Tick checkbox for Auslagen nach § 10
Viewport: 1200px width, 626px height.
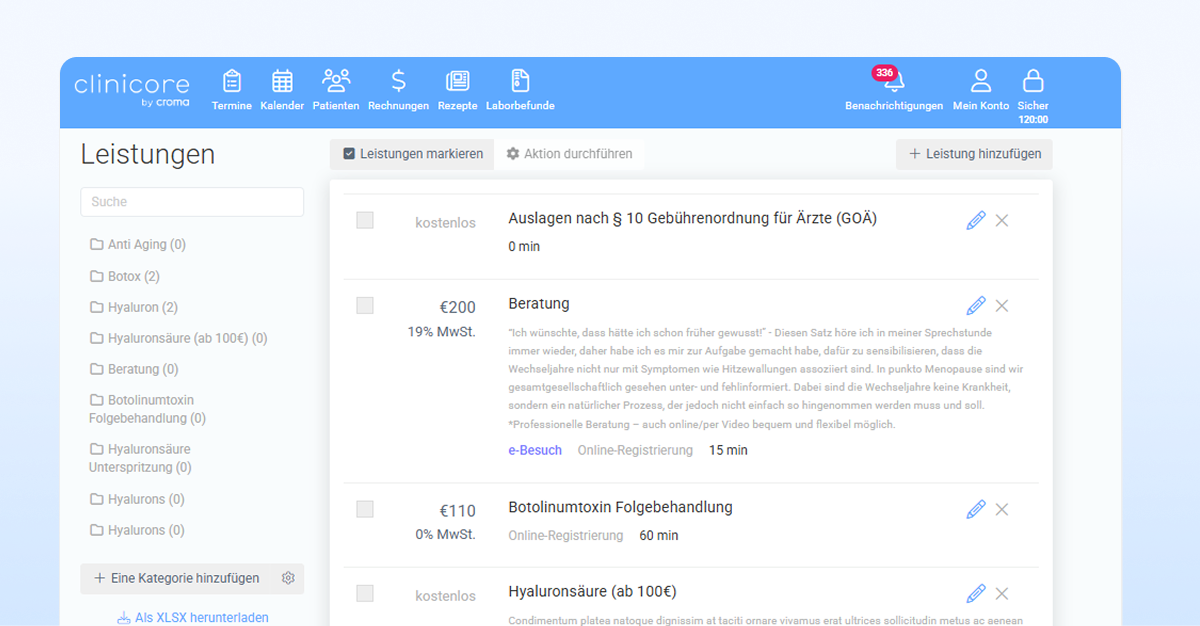point(365,220)
